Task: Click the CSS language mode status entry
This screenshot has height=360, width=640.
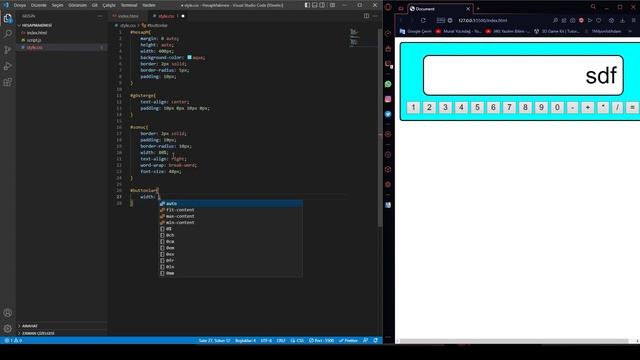Action: pyautogui.click(x=297, y=340)
